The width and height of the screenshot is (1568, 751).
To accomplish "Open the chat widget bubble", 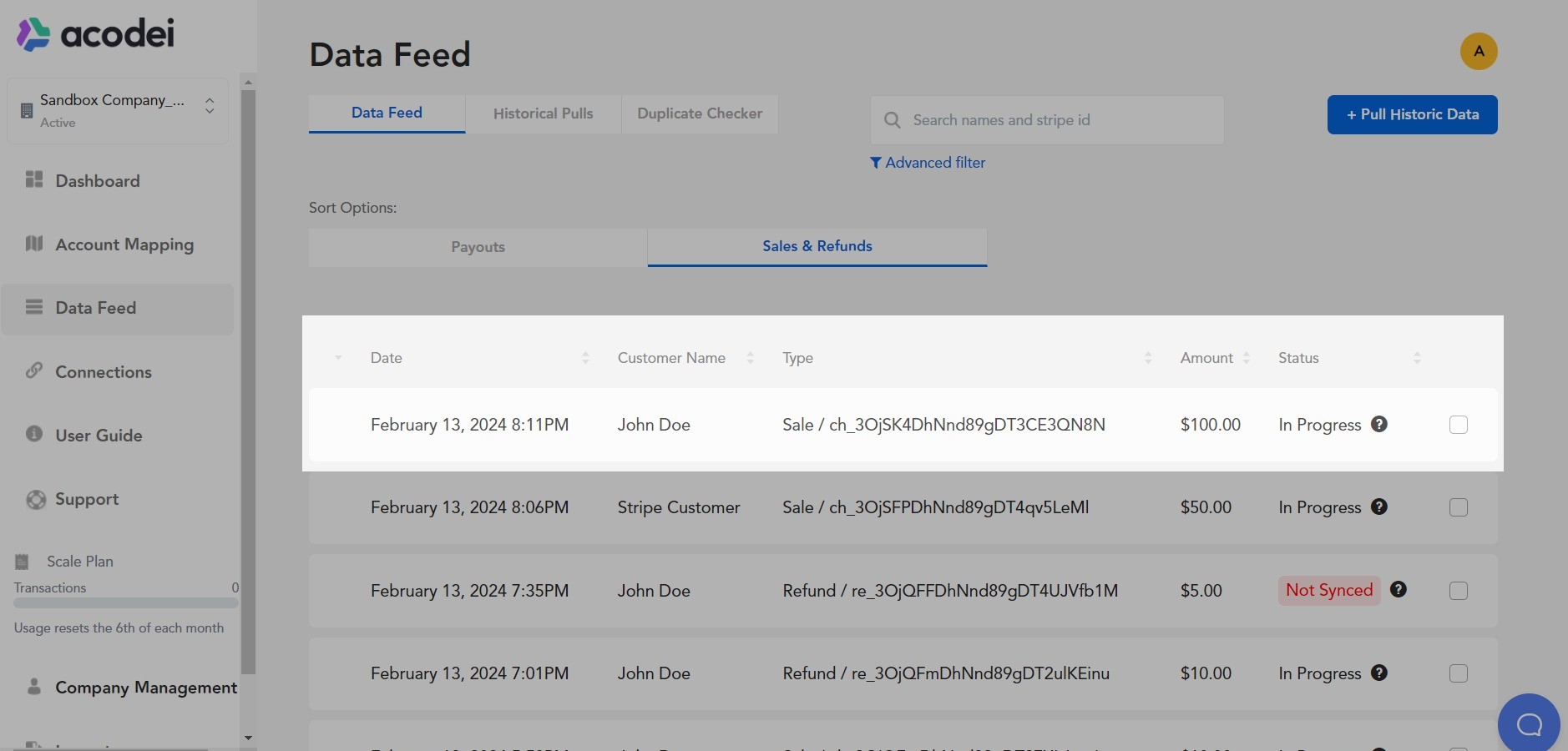I will (x=1529, y=724).
